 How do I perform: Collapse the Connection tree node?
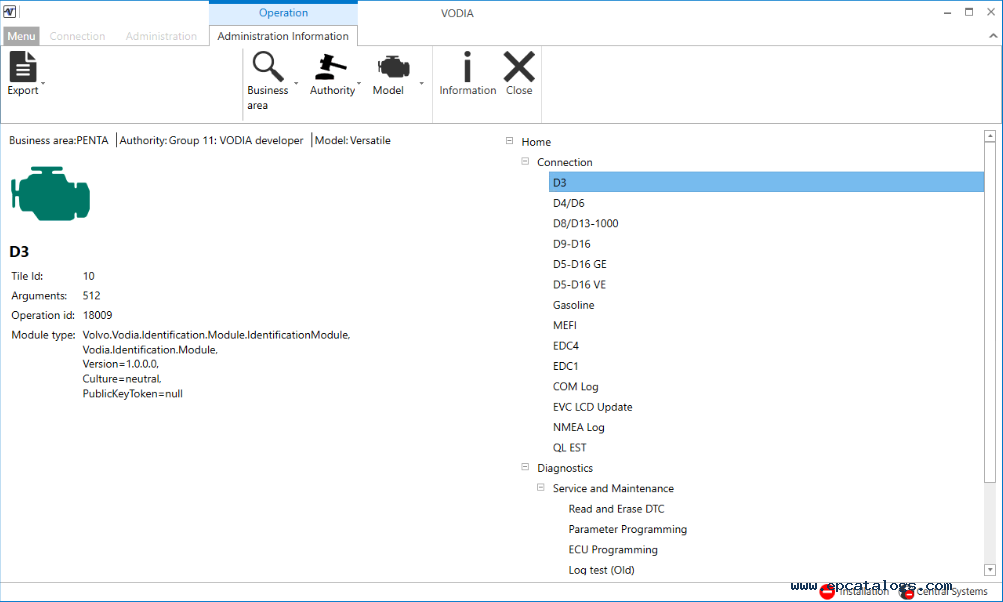click(525, 161)
